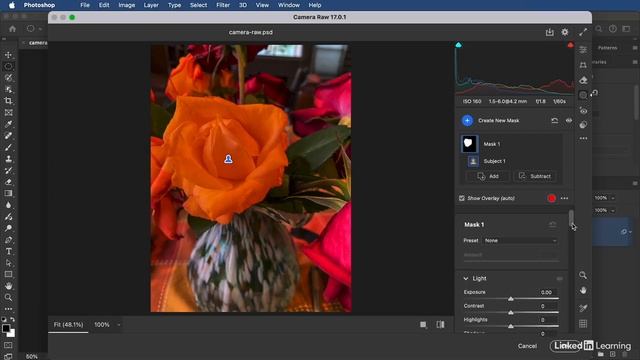The height and width of the screenshot is (360, 640).
Task: Open the Camera Raw Healing tool
Action: point(583,80)
